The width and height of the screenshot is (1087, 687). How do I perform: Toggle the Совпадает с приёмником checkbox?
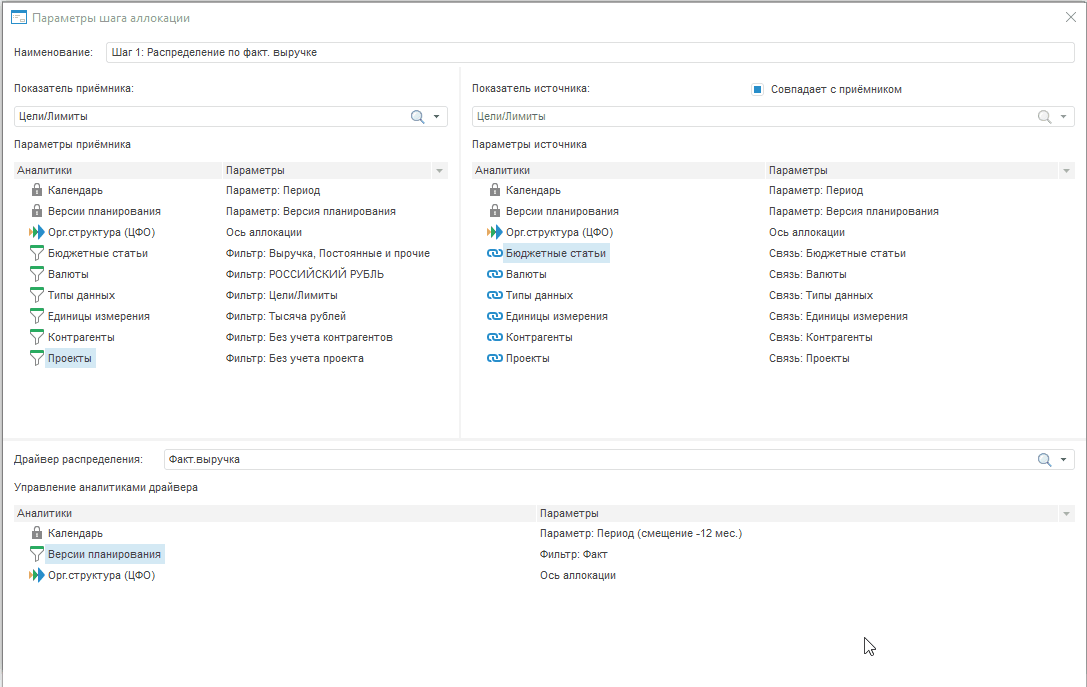pyautogui.click(x=758, y=89)
